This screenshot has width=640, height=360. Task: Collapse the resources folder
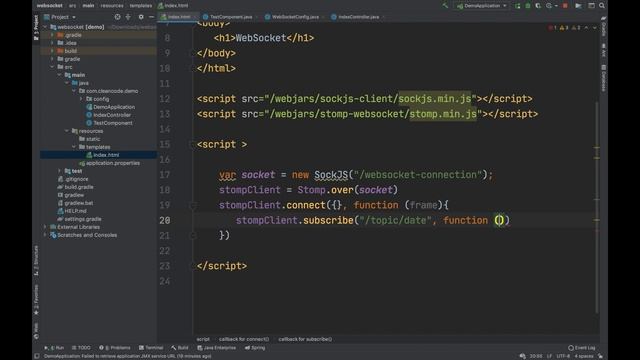click(67, 131)
